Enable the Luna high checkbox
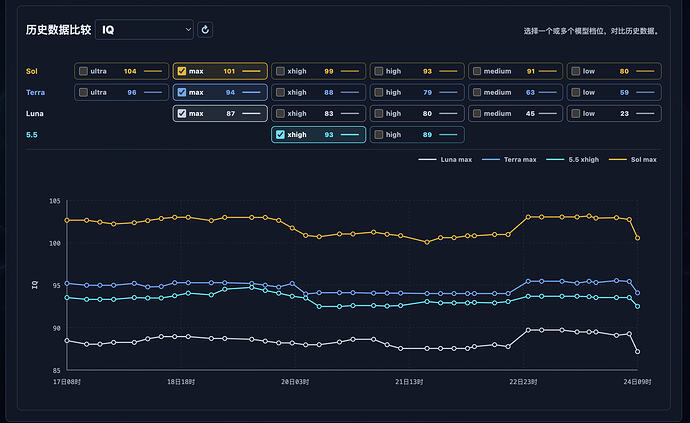Image resolution: width=690 pixels, height=423 pixels. [379, 114]
